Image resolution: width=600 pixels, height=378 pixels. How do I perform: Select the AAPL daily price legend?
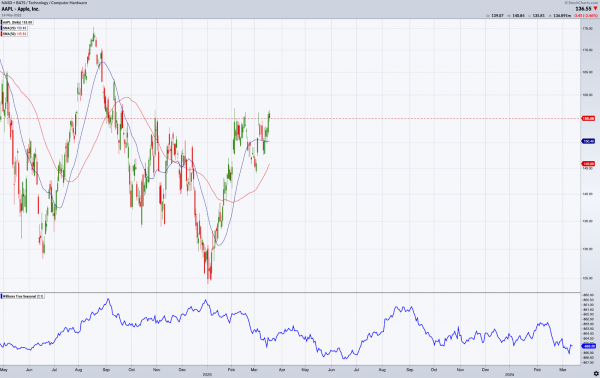[17, 22]
